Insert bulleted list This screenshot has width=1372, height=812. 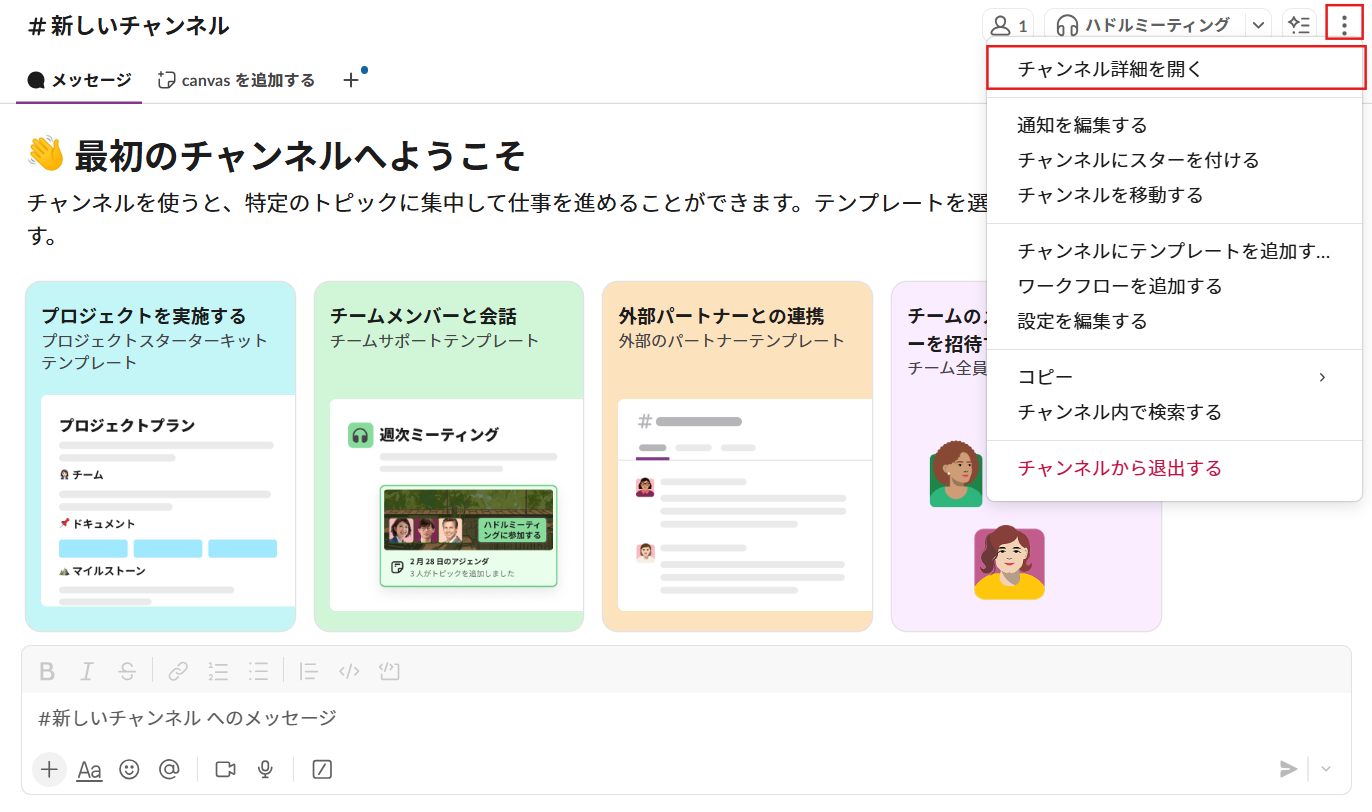(258, 671)
